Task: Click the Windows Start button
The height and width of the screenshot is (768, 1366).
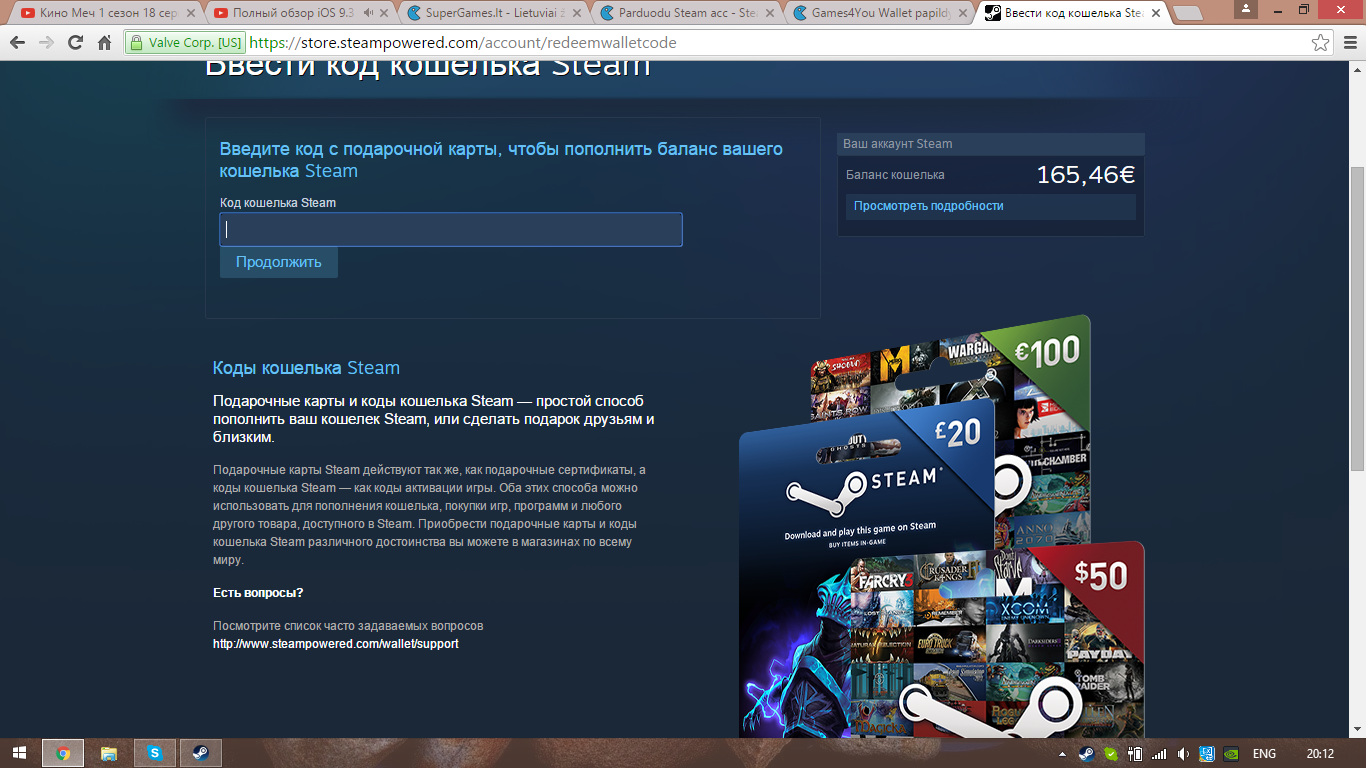Action: pos(19,753)
